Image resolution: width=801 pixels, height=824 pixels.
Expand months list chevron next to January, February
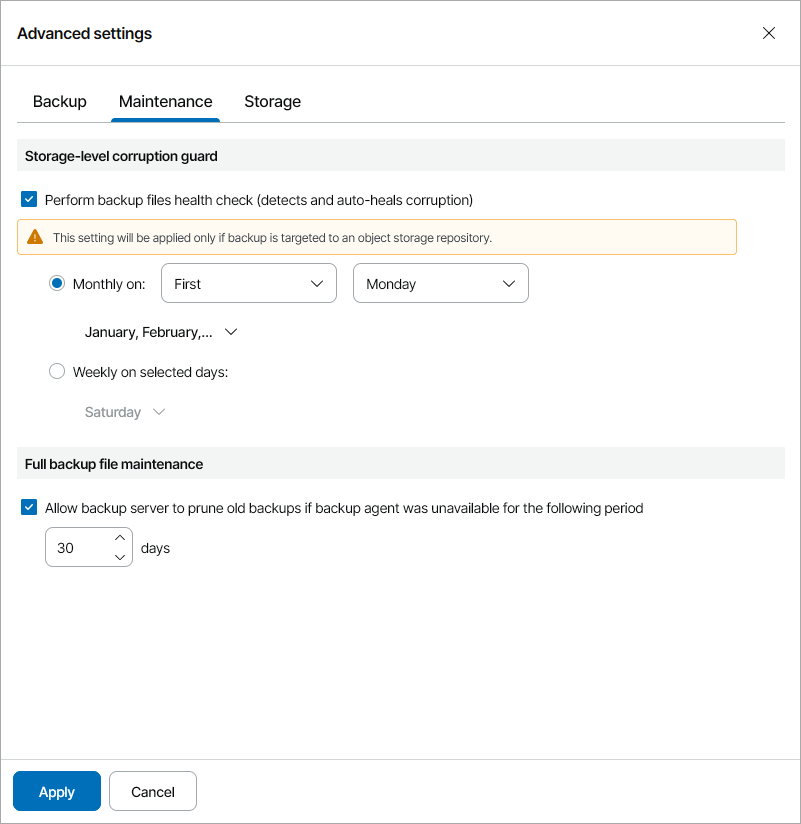tap(232, 332)
